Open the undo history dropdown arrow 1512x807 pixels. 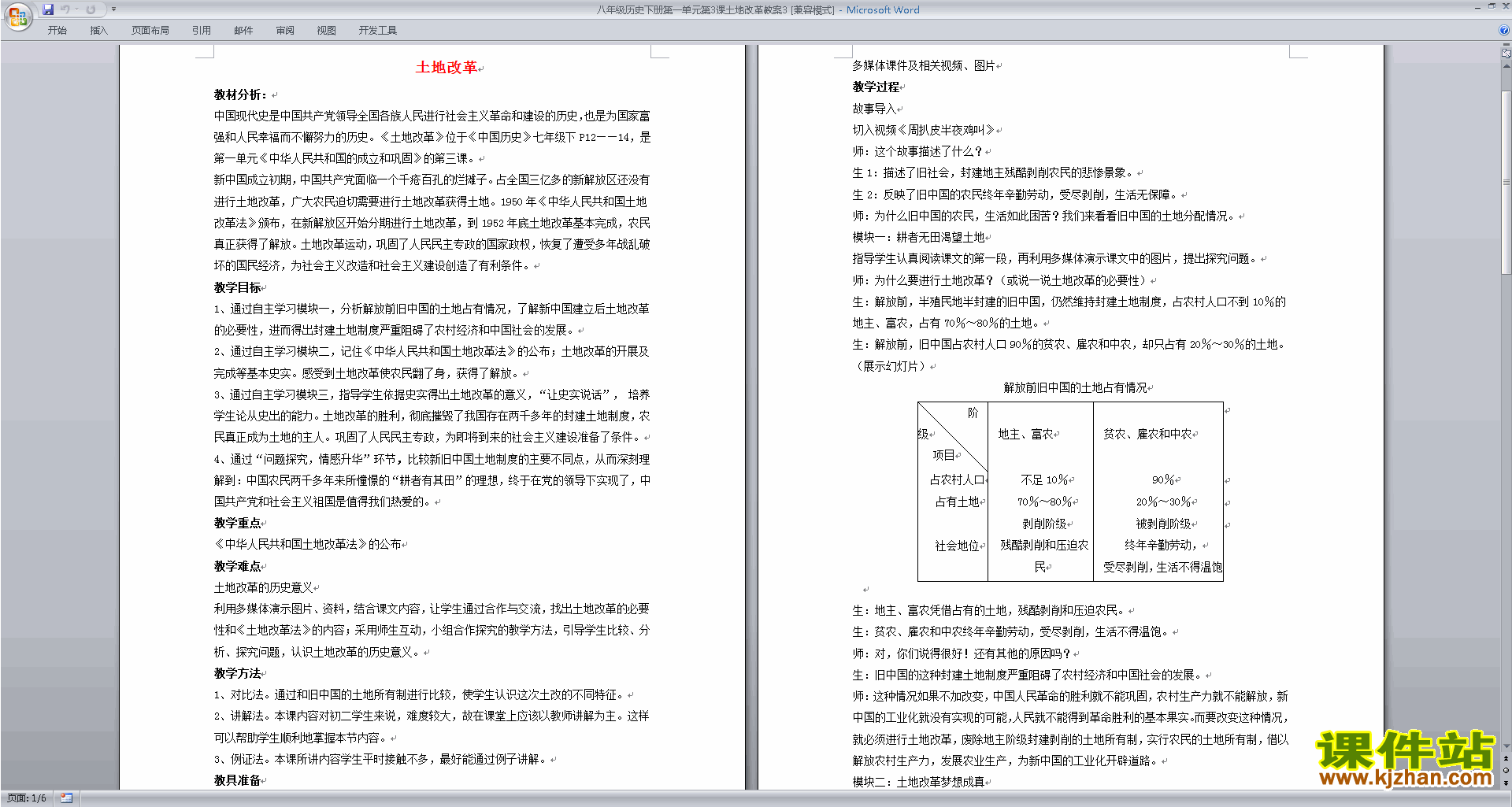pos(76,9)
